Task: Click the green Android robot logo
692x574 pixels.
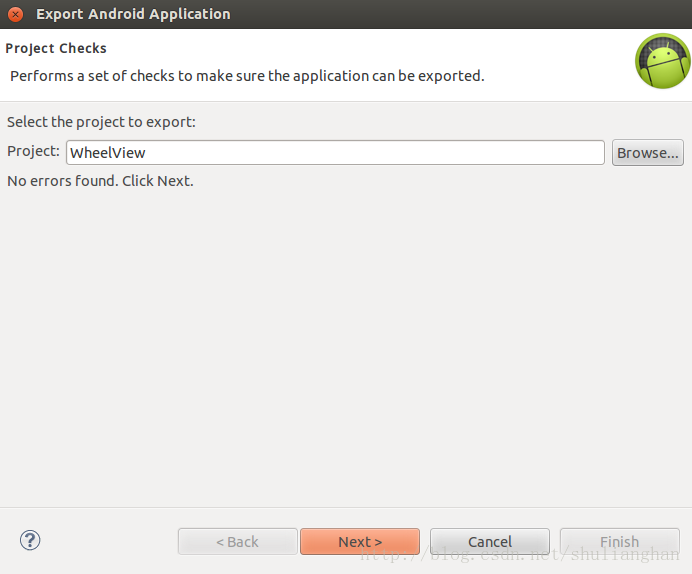Action: pyautogui.click(x=662, y=61)
